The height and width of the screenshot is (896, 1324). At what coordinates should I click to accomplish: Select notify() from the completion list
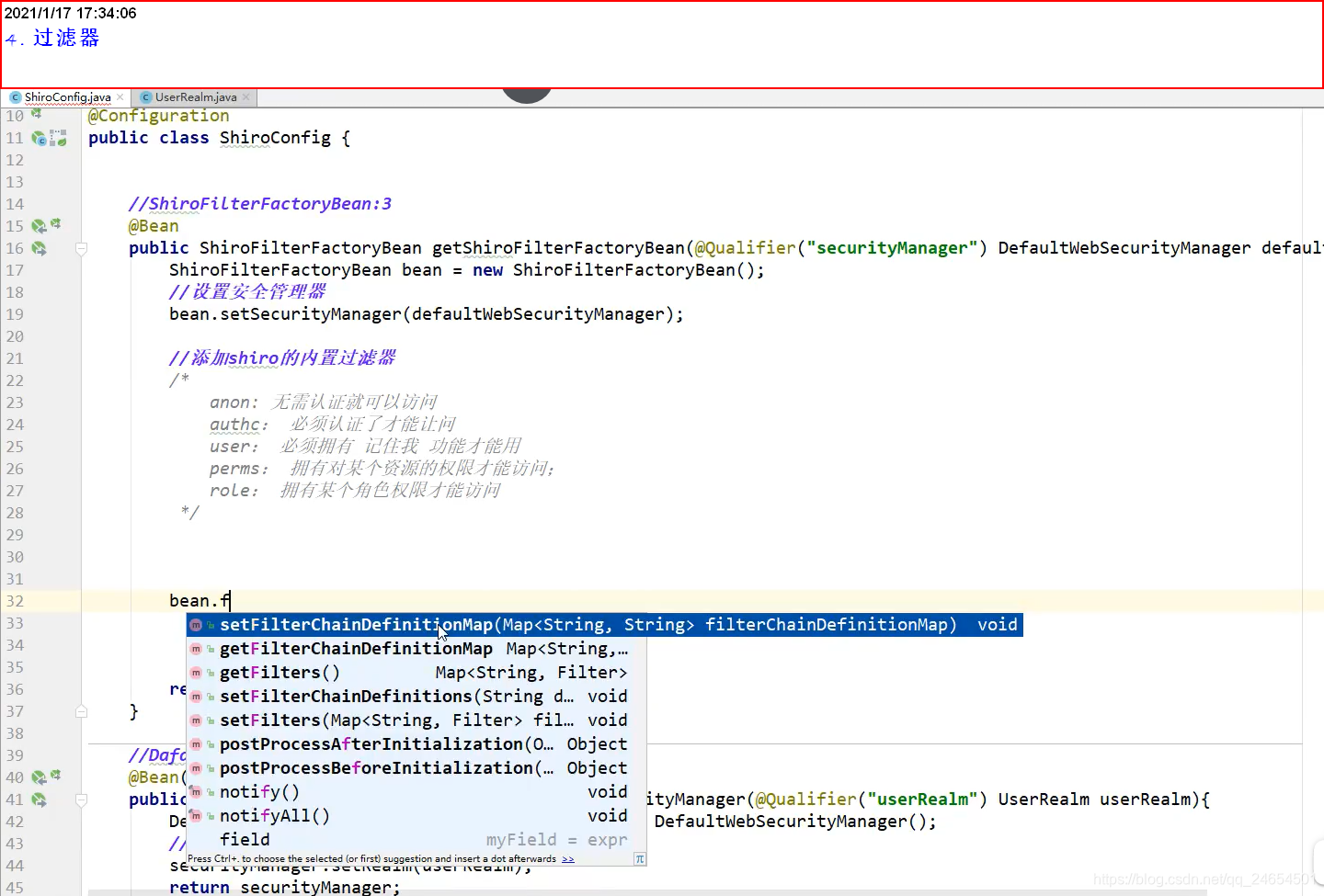[417, 792]
